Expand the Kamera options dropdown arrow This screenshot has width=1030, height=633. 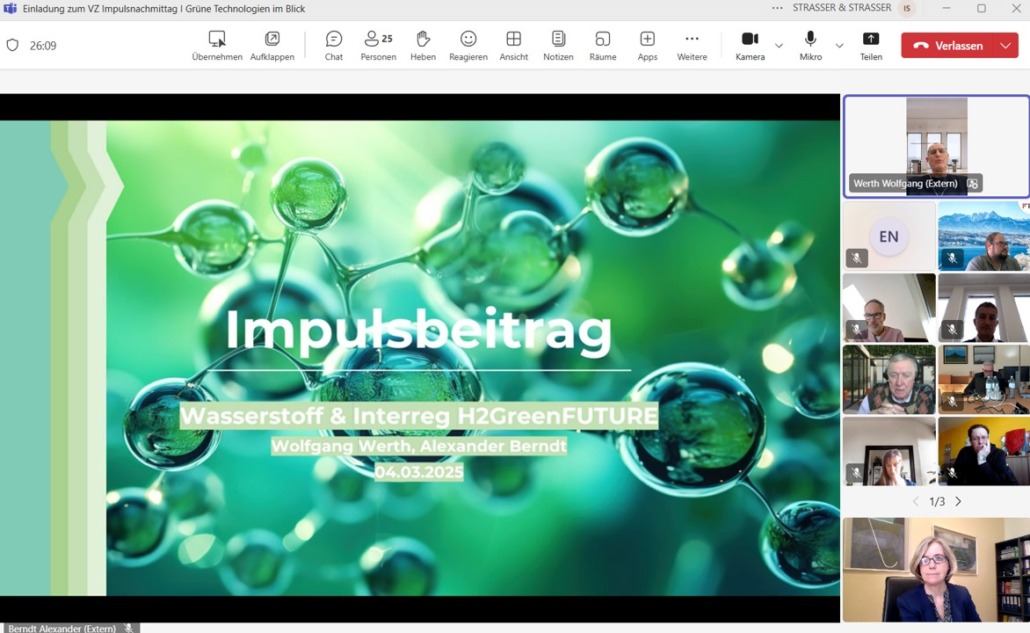click(779, 46)
